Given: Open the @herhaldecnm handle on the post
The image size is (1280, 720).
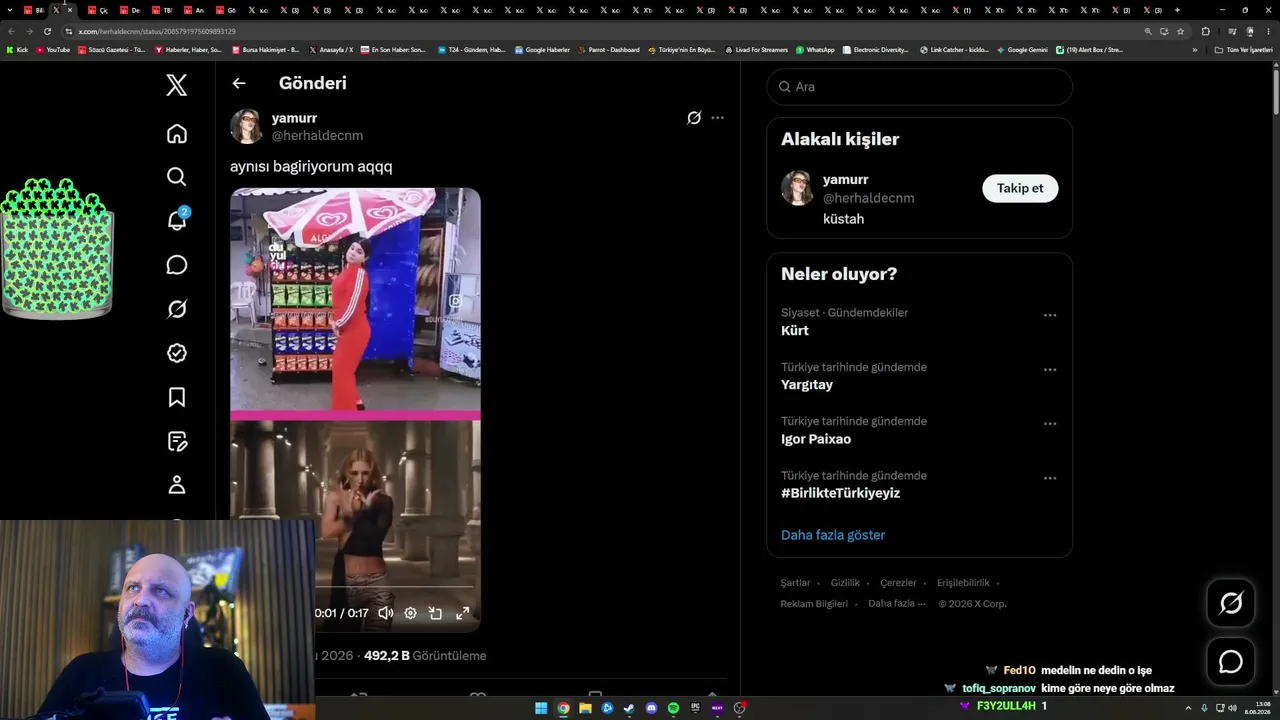Looking at the screenshot, I should 317,136.
